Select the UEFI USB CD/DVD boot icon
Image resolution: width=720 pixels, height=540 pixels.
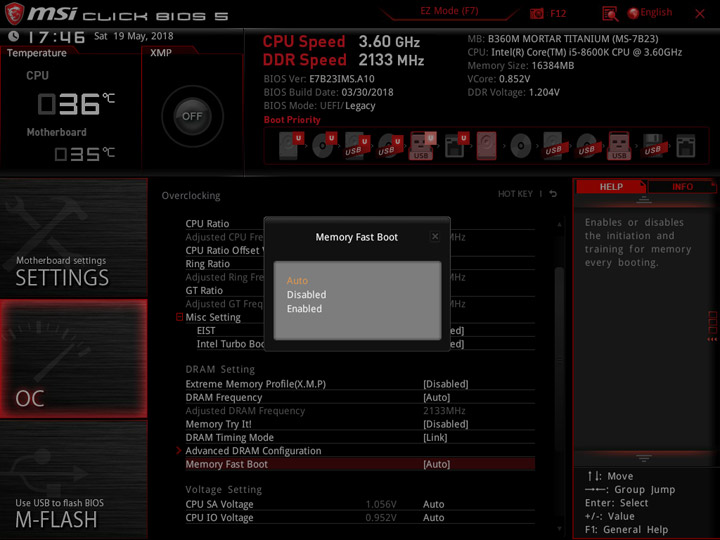click(x=390, y=146)
